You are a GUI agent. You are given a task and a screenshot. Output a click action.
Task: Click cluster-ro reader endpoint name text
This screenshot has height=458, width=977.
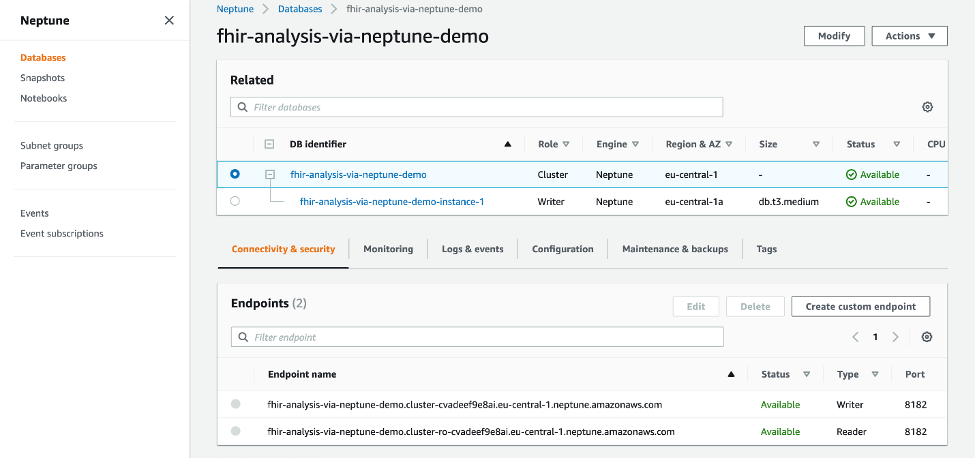471,432
